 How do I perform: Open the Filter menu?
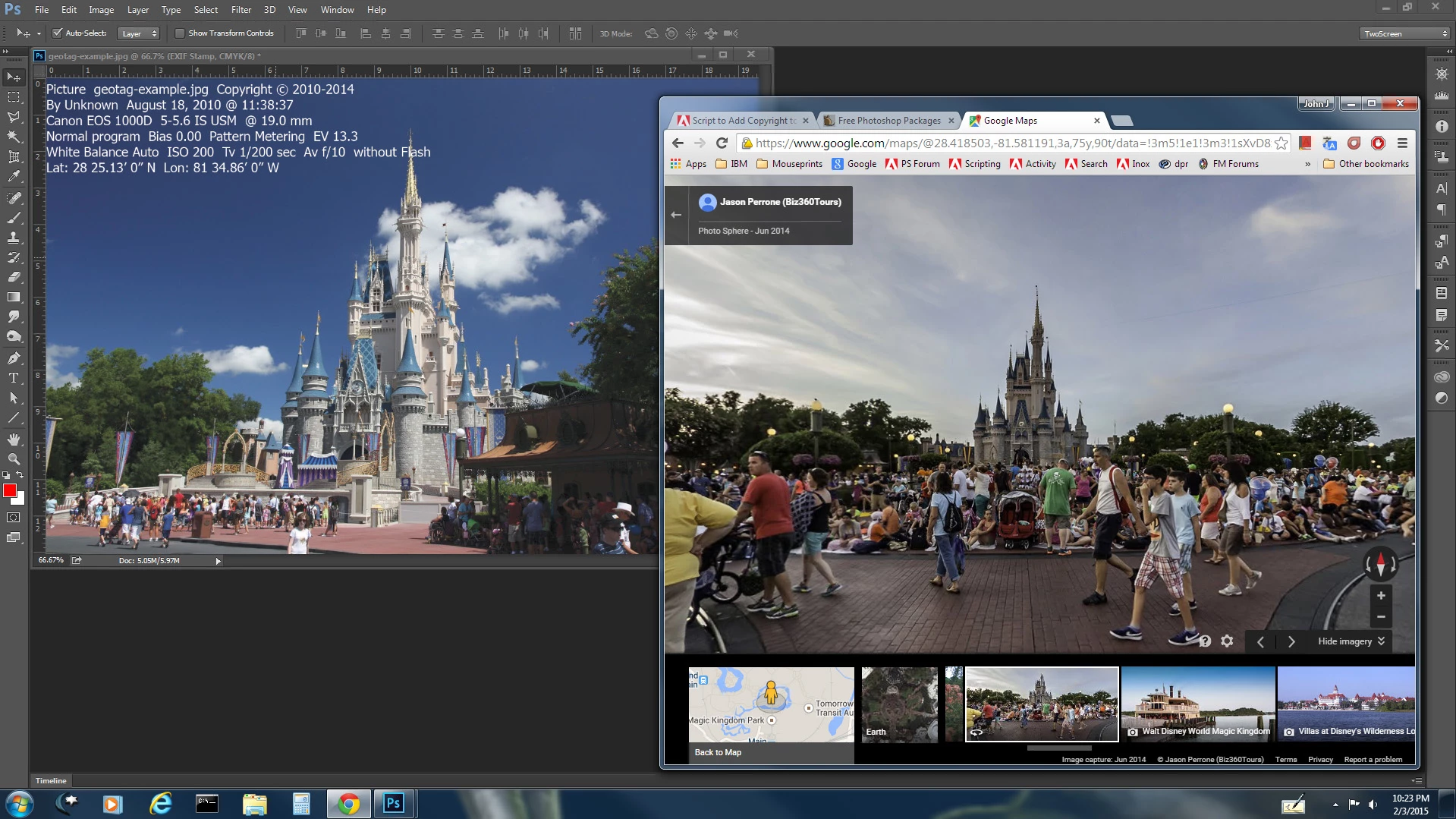pos(241,10)
